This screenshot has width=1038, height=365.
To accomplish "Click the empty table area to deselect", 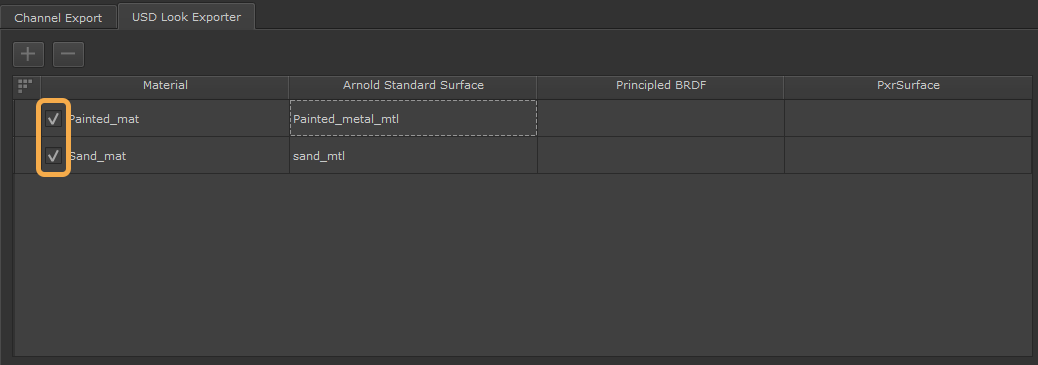I will [522, 265].
